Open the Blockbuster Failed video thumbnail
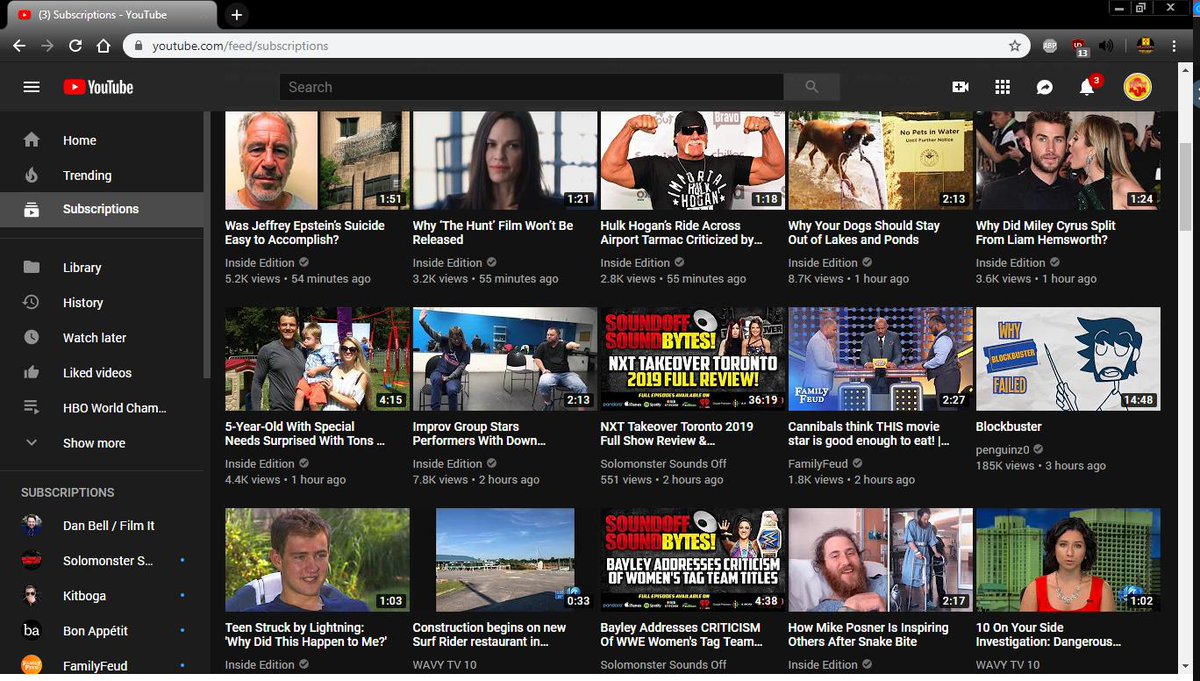 1068,358
